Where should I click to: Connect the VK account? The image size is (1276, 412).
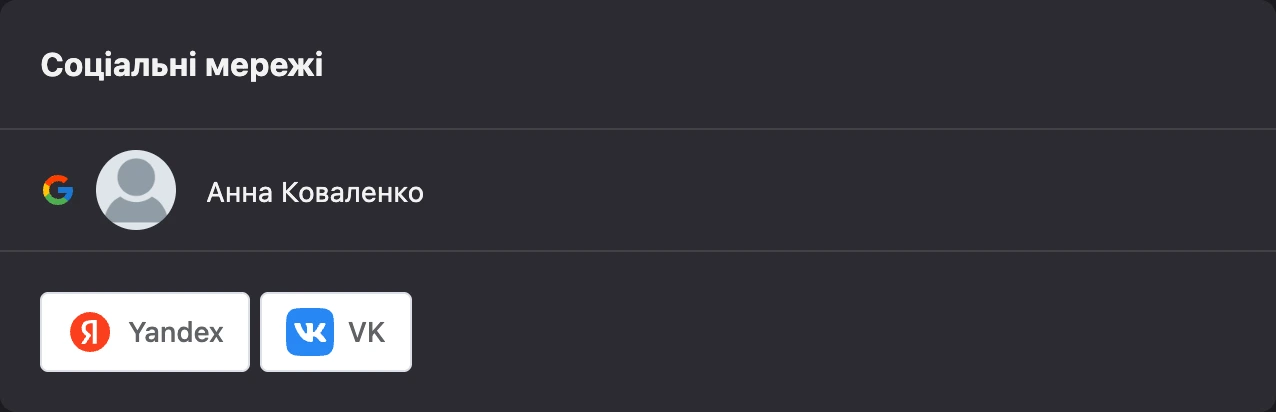pos(336,332)
